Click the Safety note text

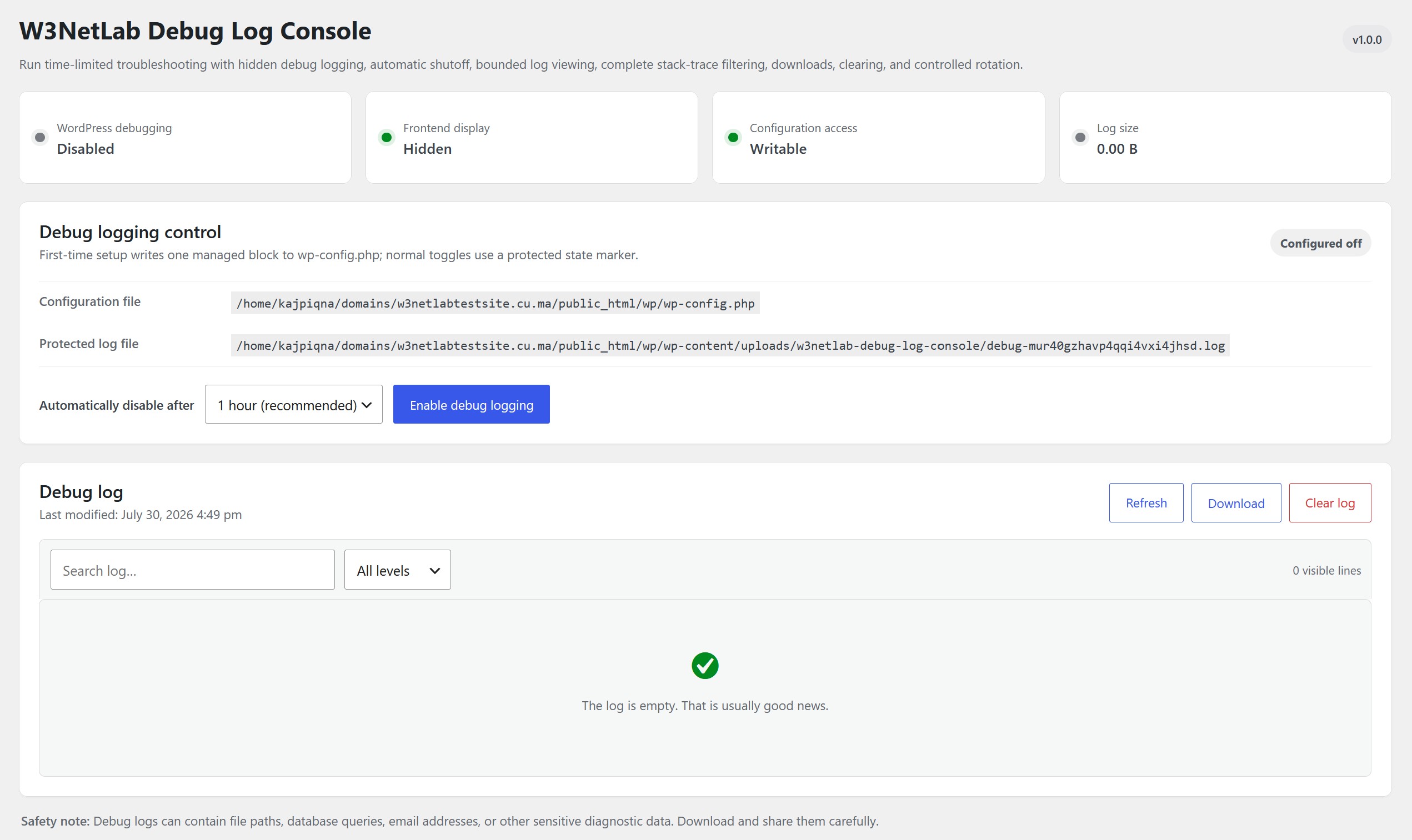449,821
